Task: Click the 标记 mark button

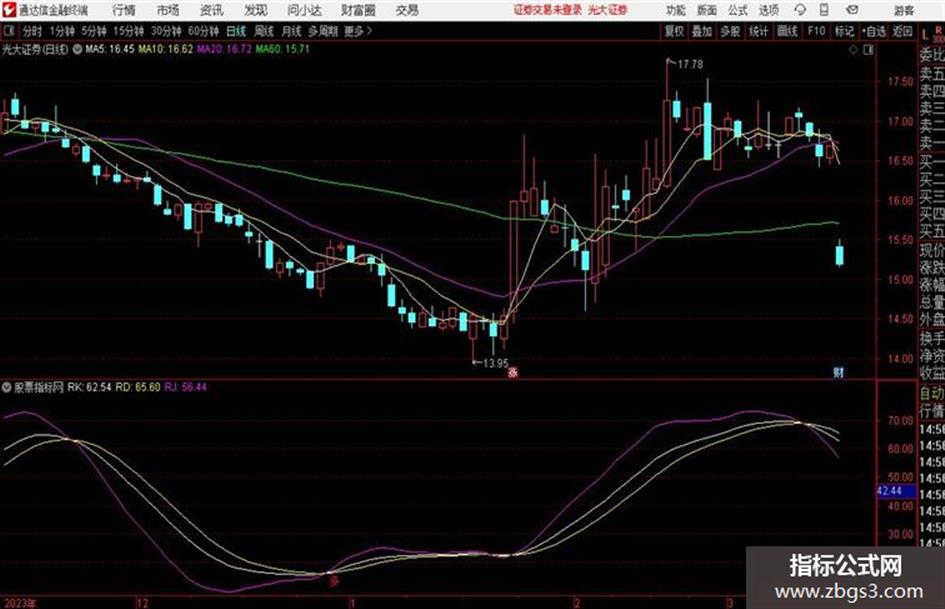Action: (844, 31)
